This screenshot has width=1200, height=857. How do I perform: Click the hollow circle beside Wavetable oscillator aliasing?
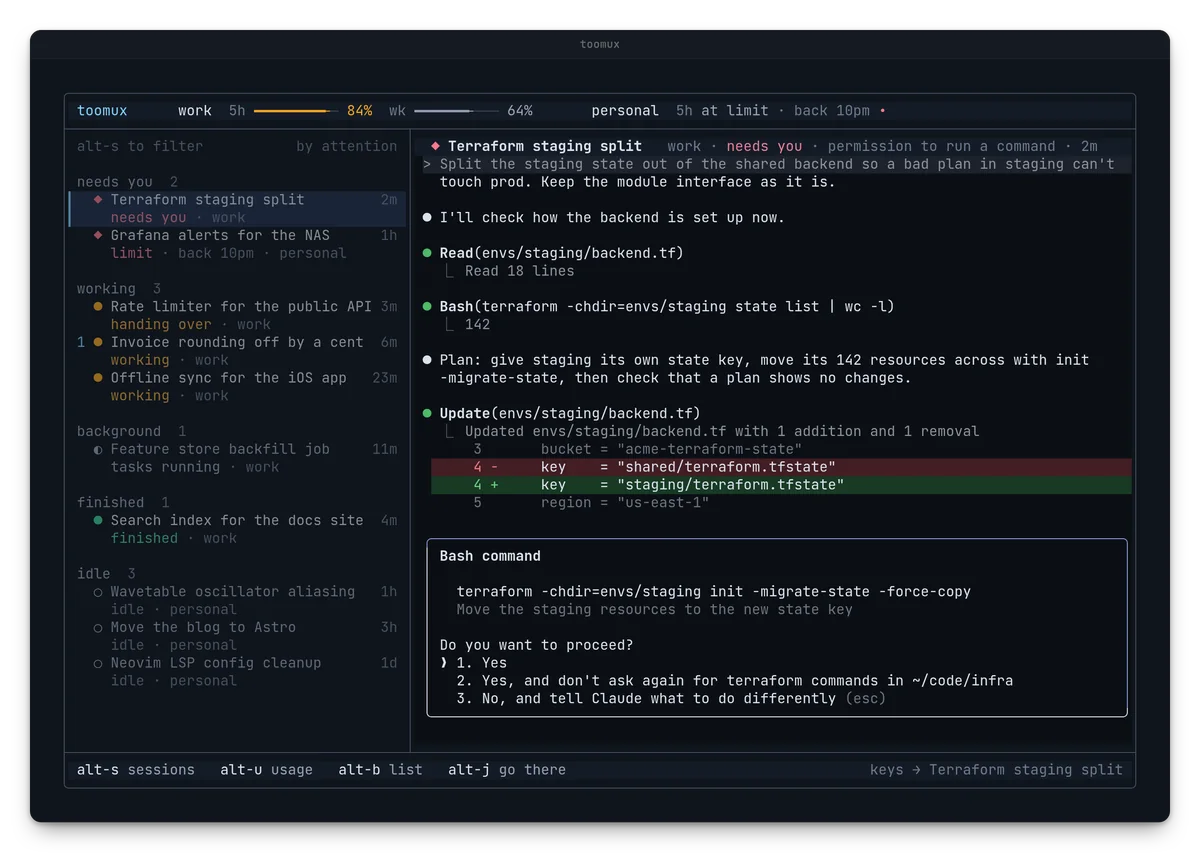(98, 592)
